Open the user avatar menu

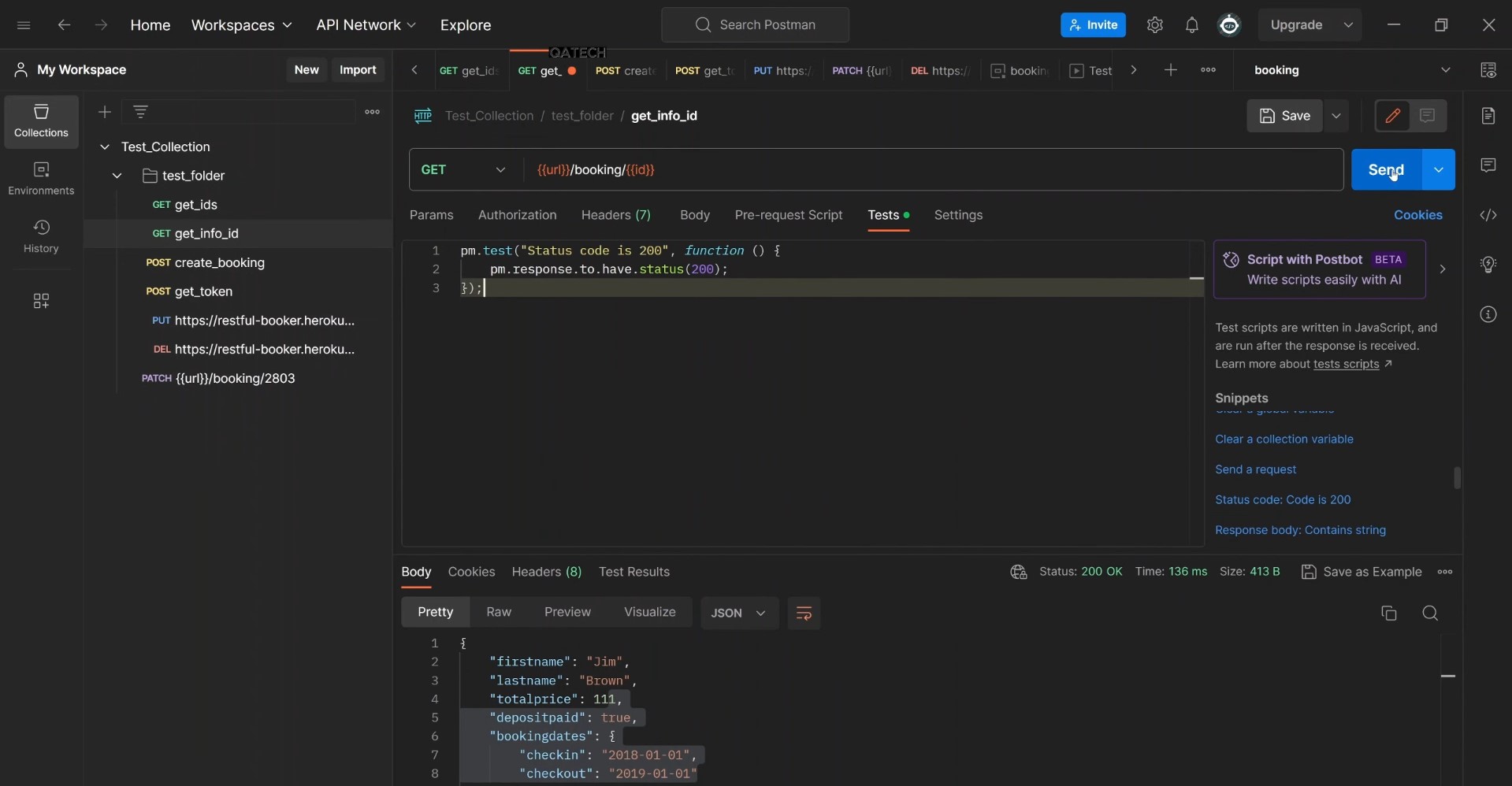click(1229, 25)
